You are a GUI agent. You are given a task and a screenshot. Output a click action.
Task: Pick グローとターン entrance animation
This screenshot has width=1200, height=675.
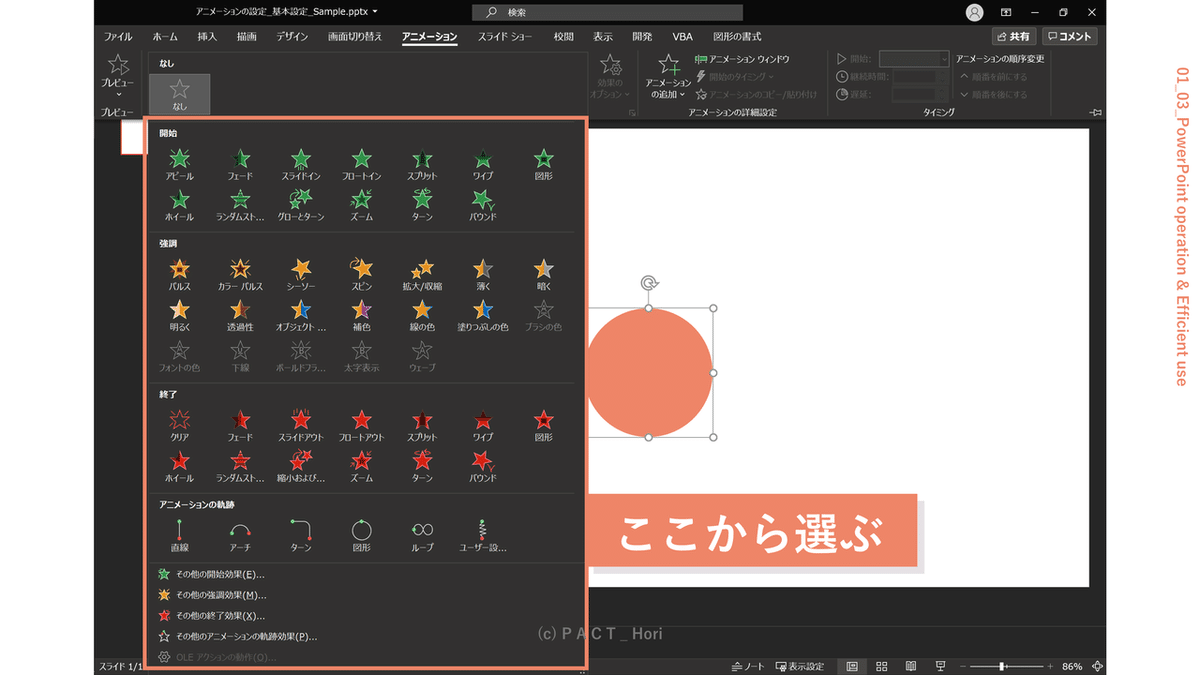[x=301, y=206]
